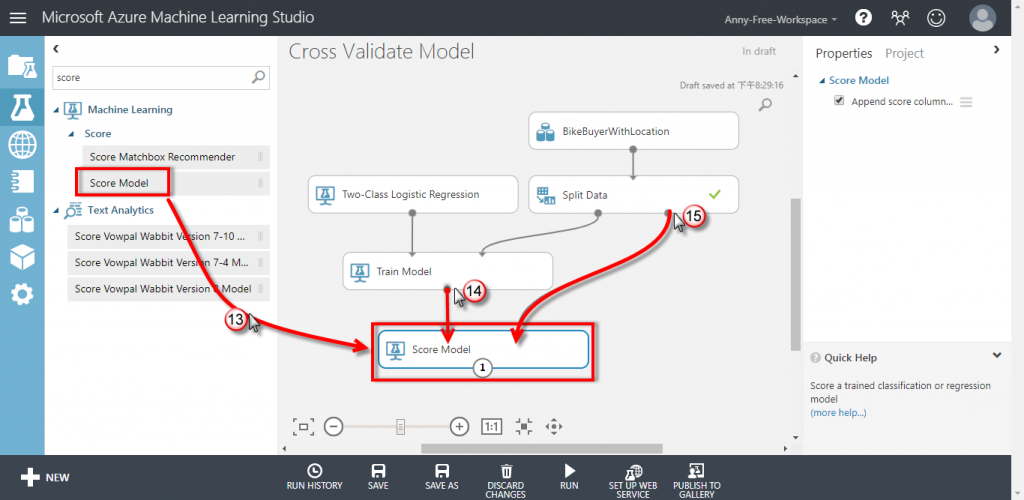Open the Trained Models cube sidebar icon
This screenshot has height=500, width=1024.
pyautogui.click(x=22, y=257)
